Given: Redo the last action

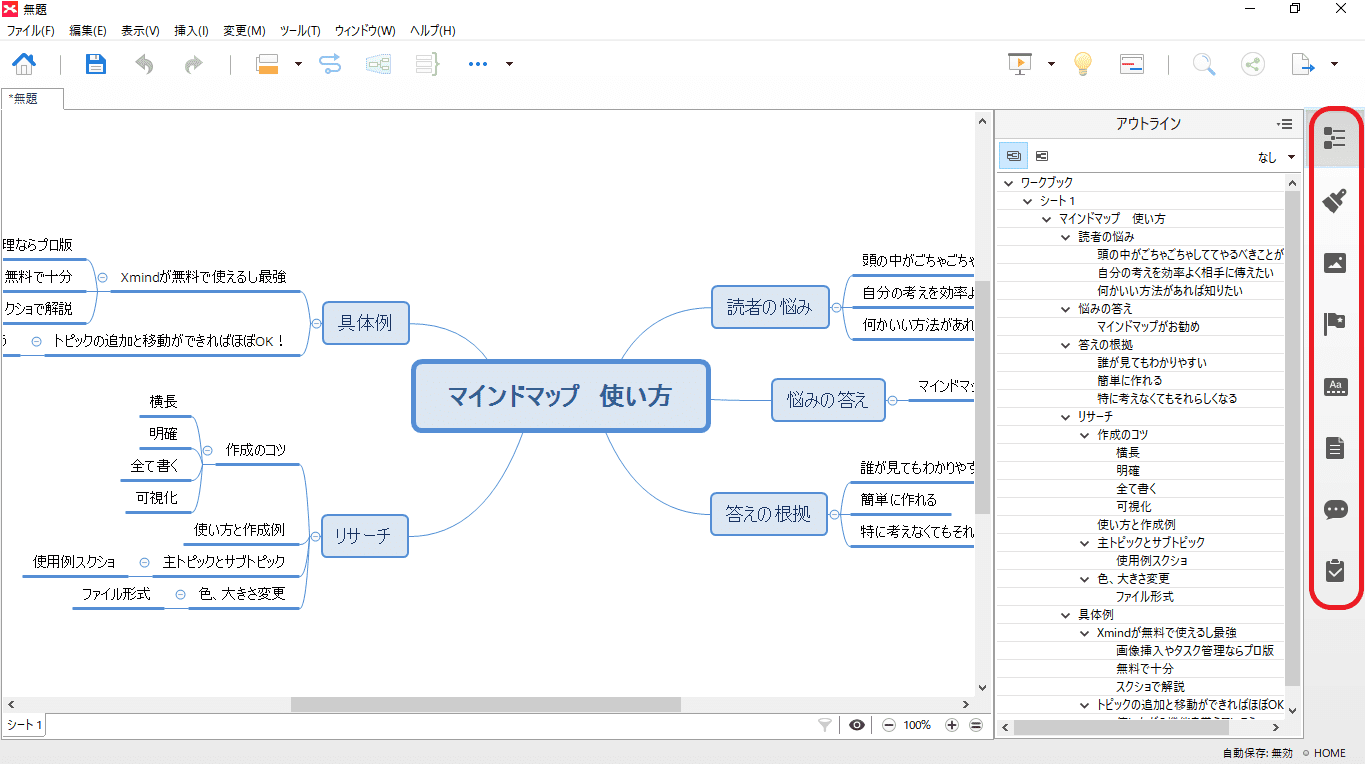Looking at the screenshot, I should click(193, 64).
